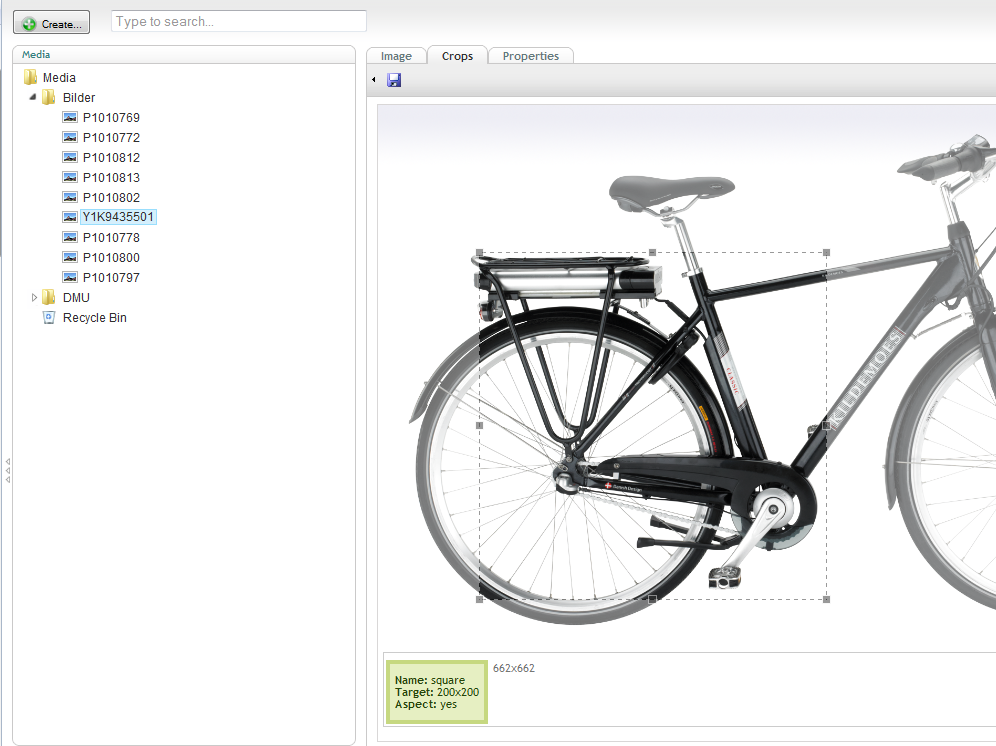Click the image icon next to P1010769
The height and width of the screenshot is (746, 996).
click(70, 118)
